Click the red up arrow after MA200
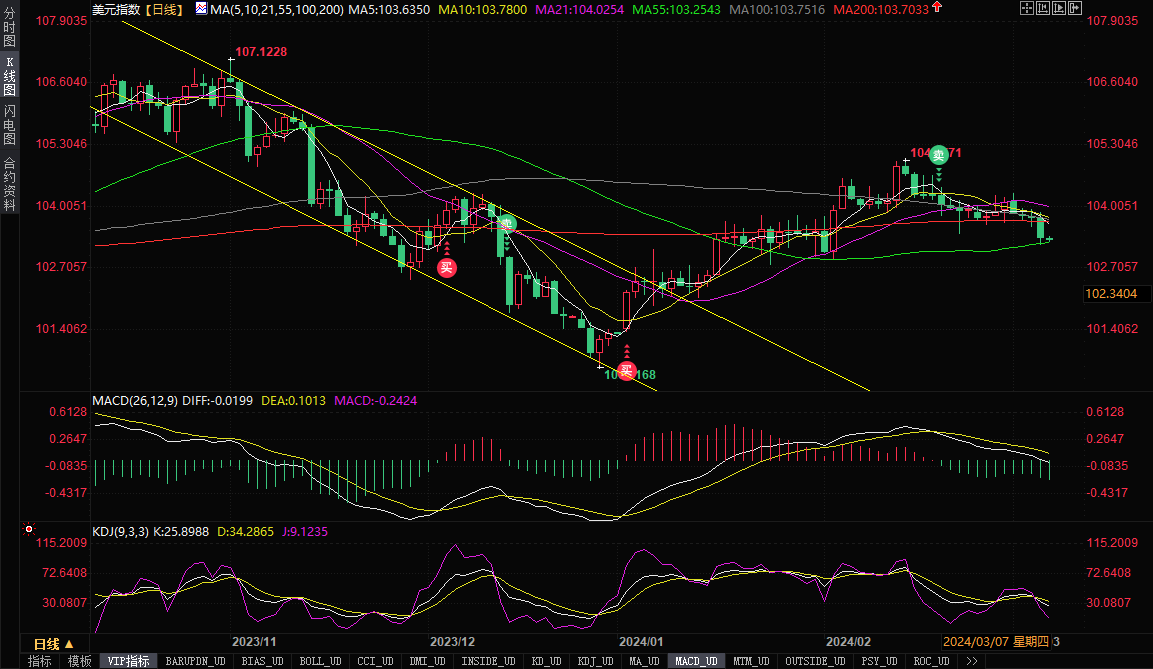Screen dimensions: 1153x669 click(x=936, y=8)
